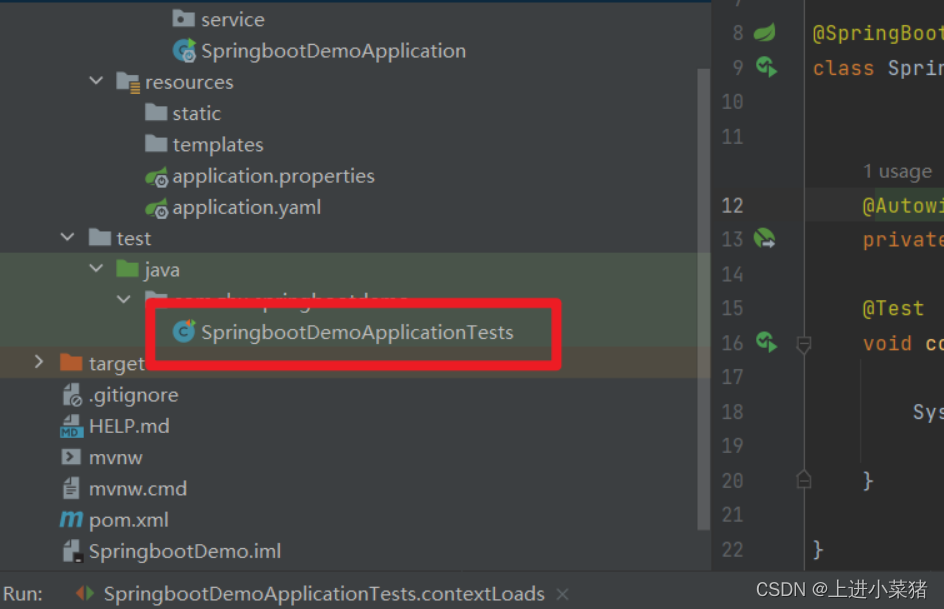The image size is (944, 609).
Task: Close the contextLoads run tab
Action: point(562,594)
